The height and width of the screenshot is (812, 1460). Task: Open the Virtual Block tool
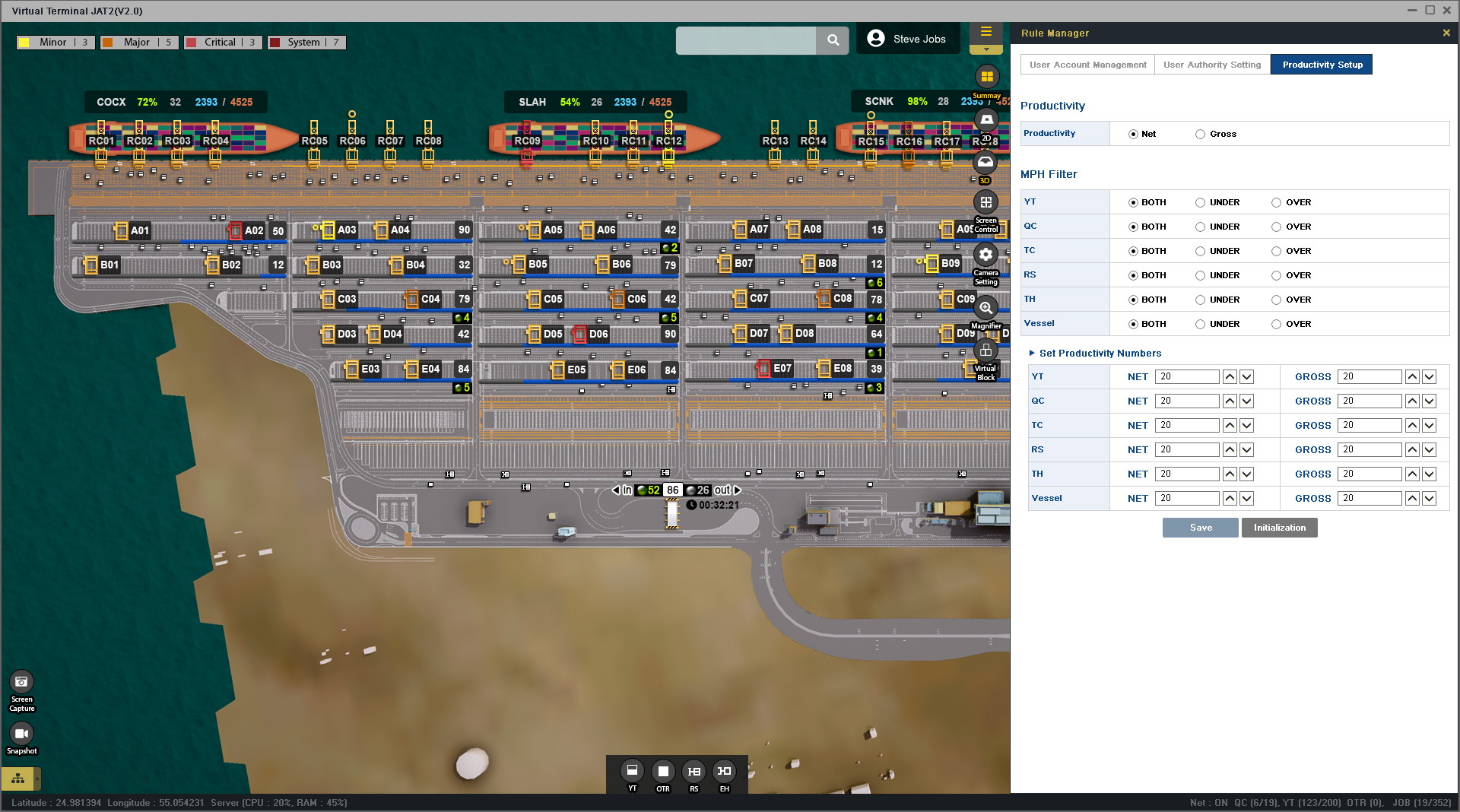[985, 350]
